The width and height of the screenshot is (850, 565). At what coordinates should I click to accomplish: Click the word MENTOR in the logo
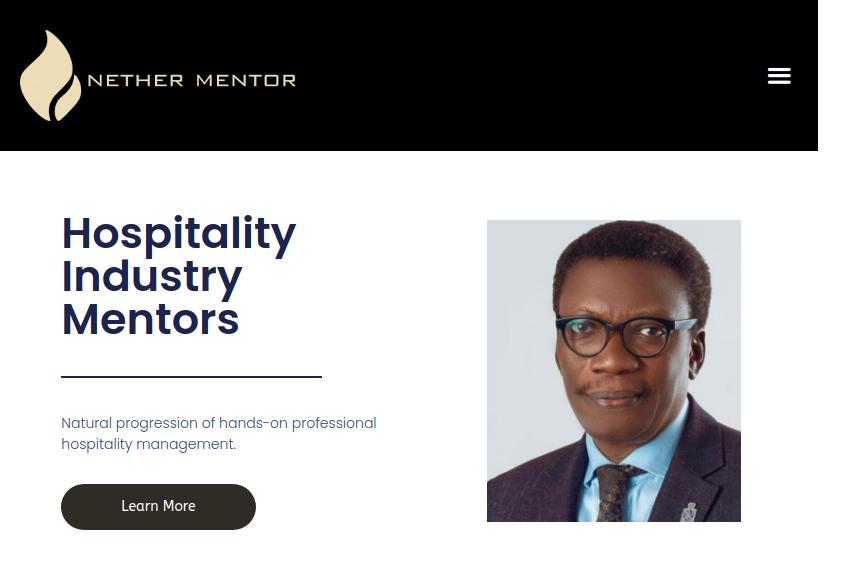[246, 80]
